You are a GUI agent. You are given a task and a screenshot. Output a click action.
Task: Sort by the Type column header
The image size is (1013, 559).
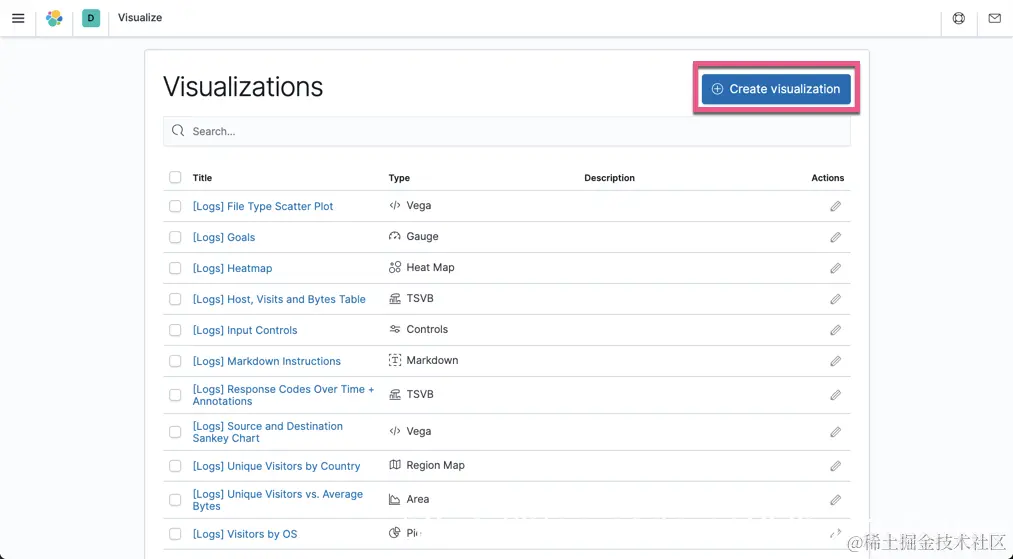tap(399, 178)
